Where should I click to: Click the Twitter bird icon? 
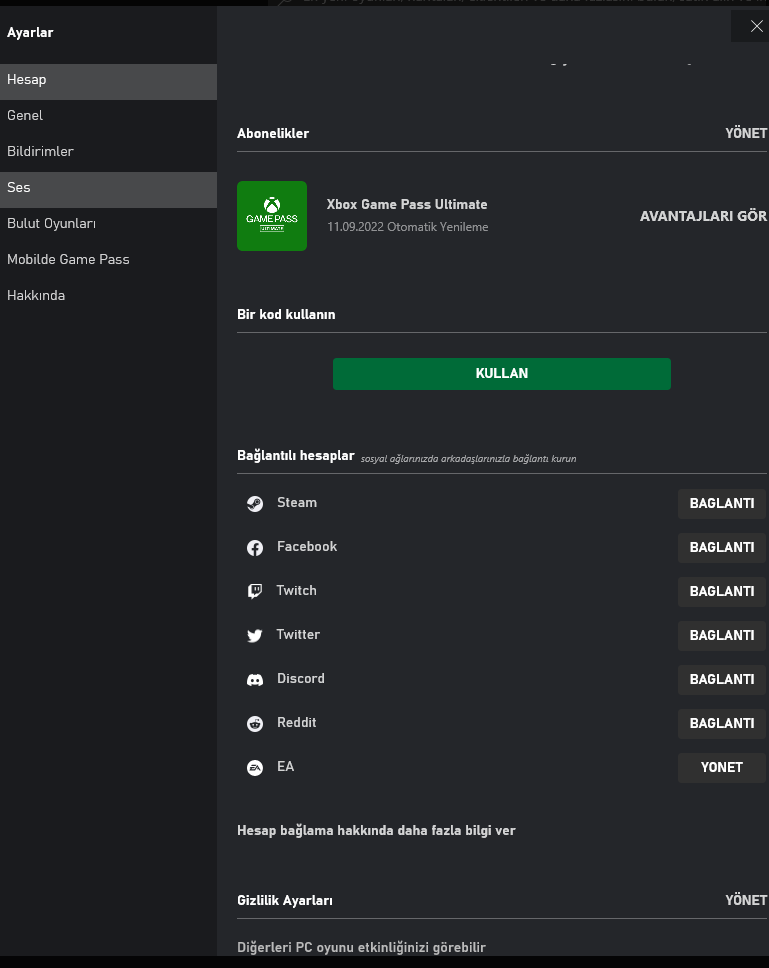click(255, 636)
